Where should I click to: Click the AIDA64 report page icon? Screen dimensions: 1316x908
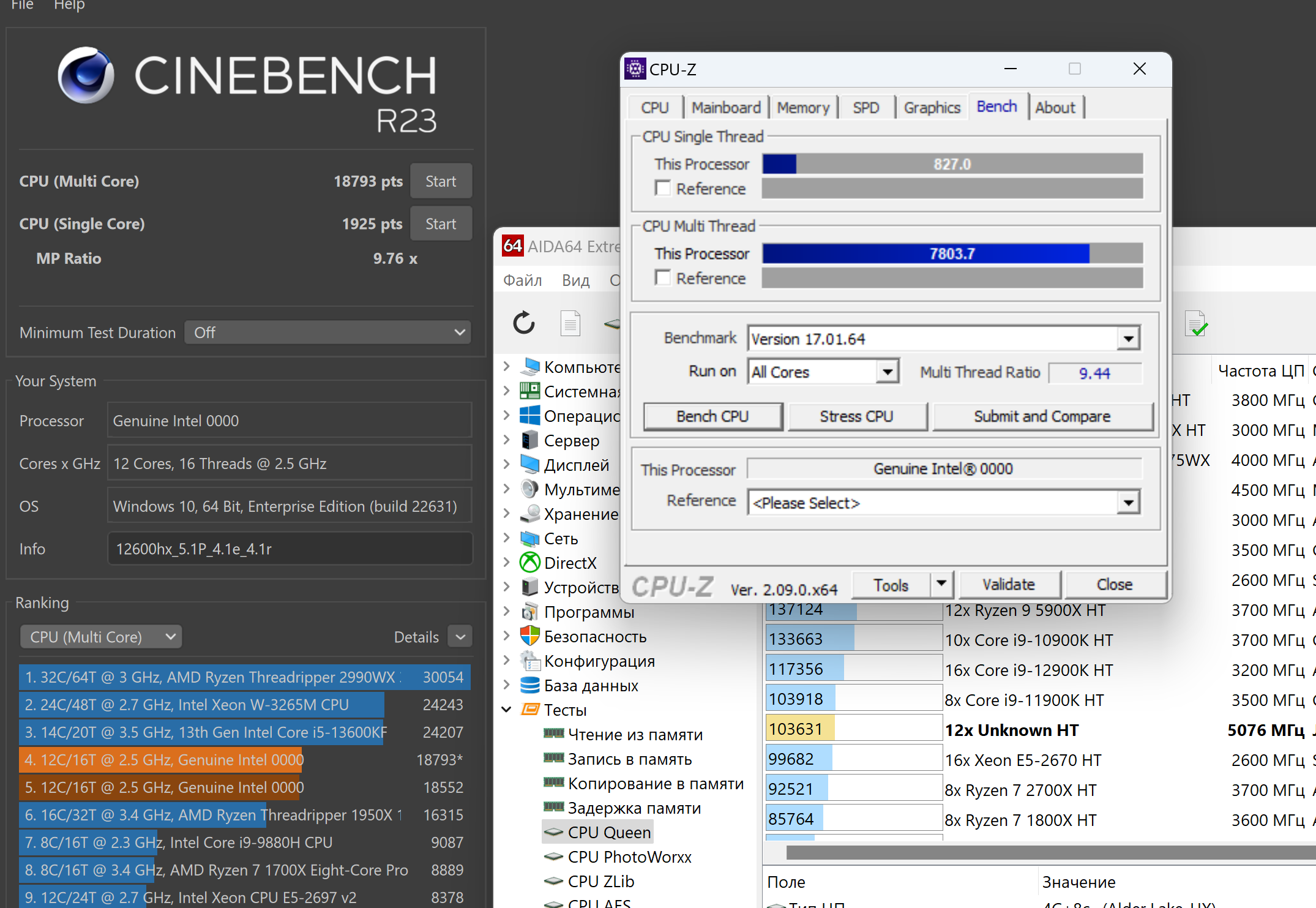[570, 323]
